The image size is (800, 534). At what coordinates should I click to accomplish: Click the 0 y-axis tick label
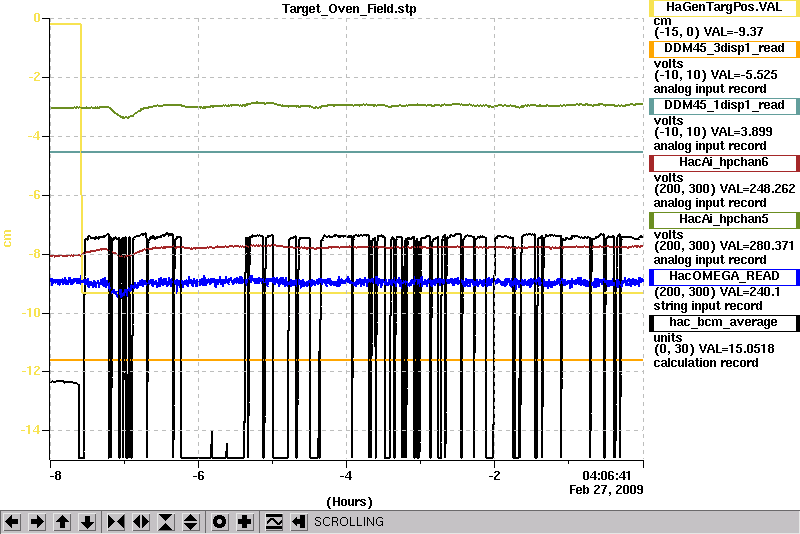37,18
